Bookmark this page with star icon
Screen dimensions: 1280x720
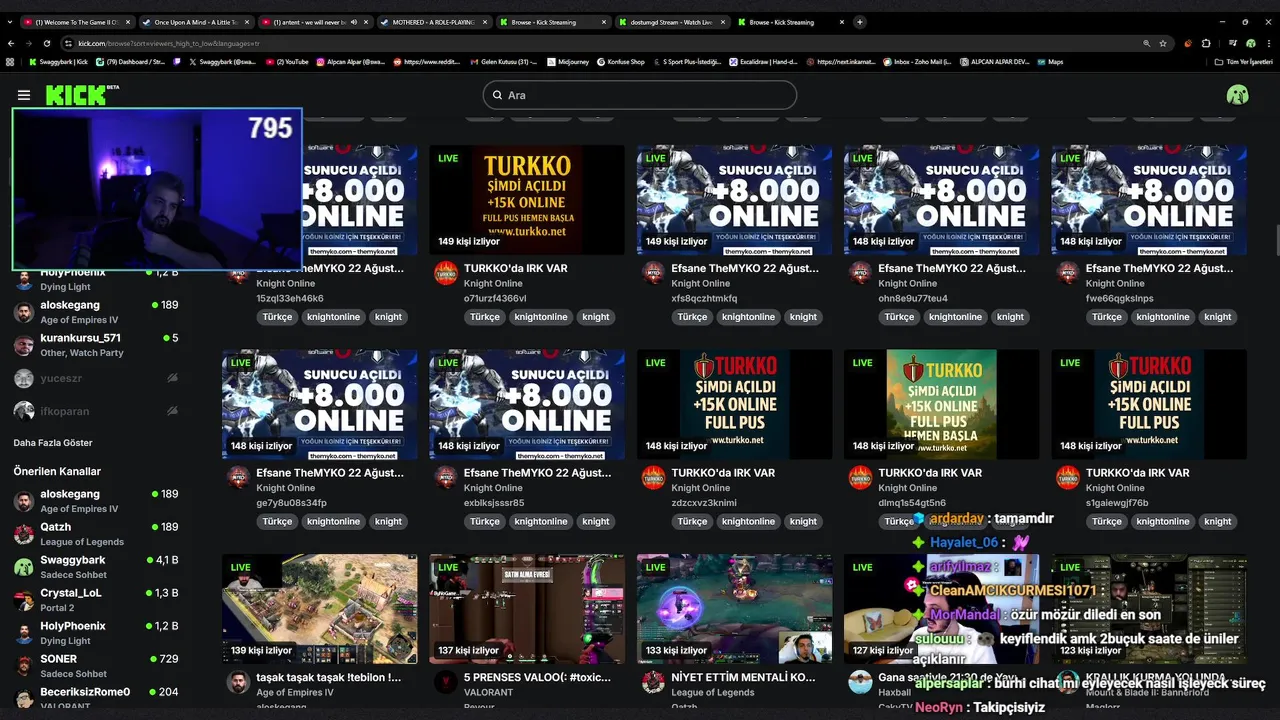1163,43
